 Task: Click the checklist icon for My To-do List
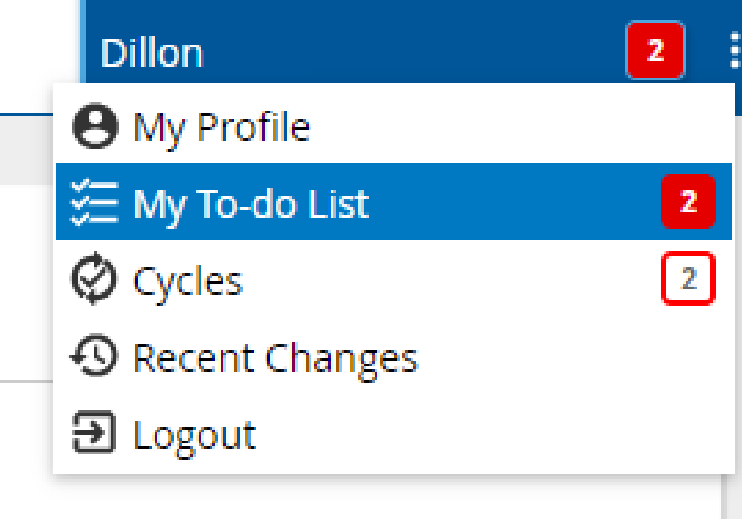pos(95,203)
